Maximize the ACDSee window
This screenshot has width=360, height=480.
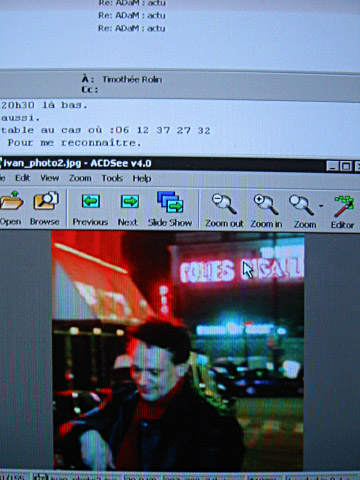(x=346, y=166)
